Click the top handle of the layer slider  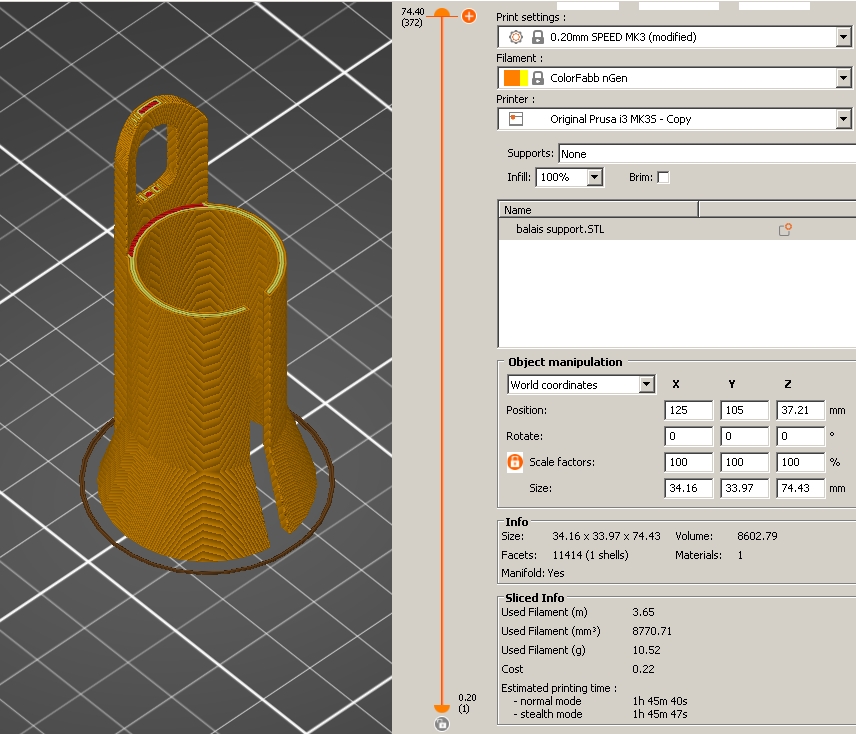click(441, 14)
